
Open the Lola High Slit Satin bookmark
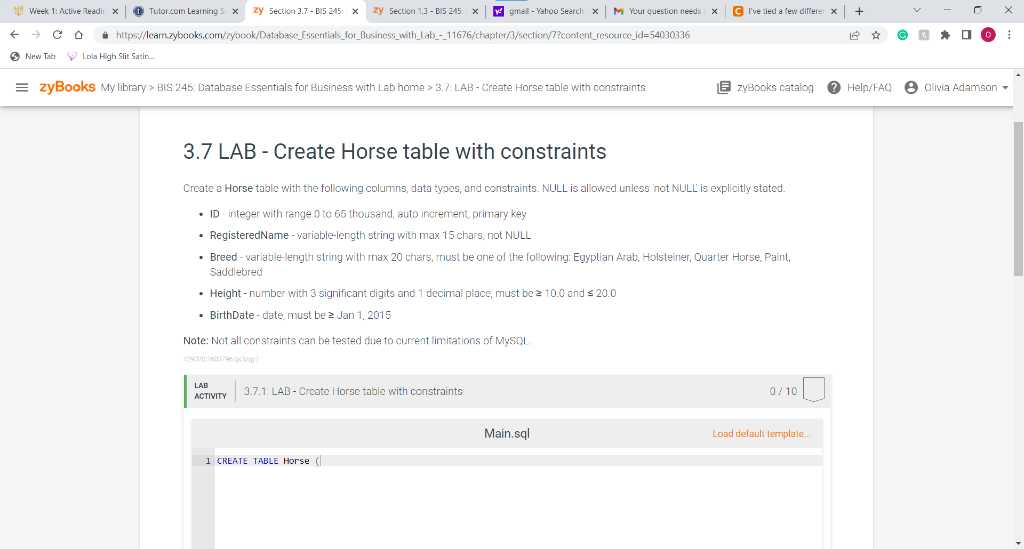[111, 56]
